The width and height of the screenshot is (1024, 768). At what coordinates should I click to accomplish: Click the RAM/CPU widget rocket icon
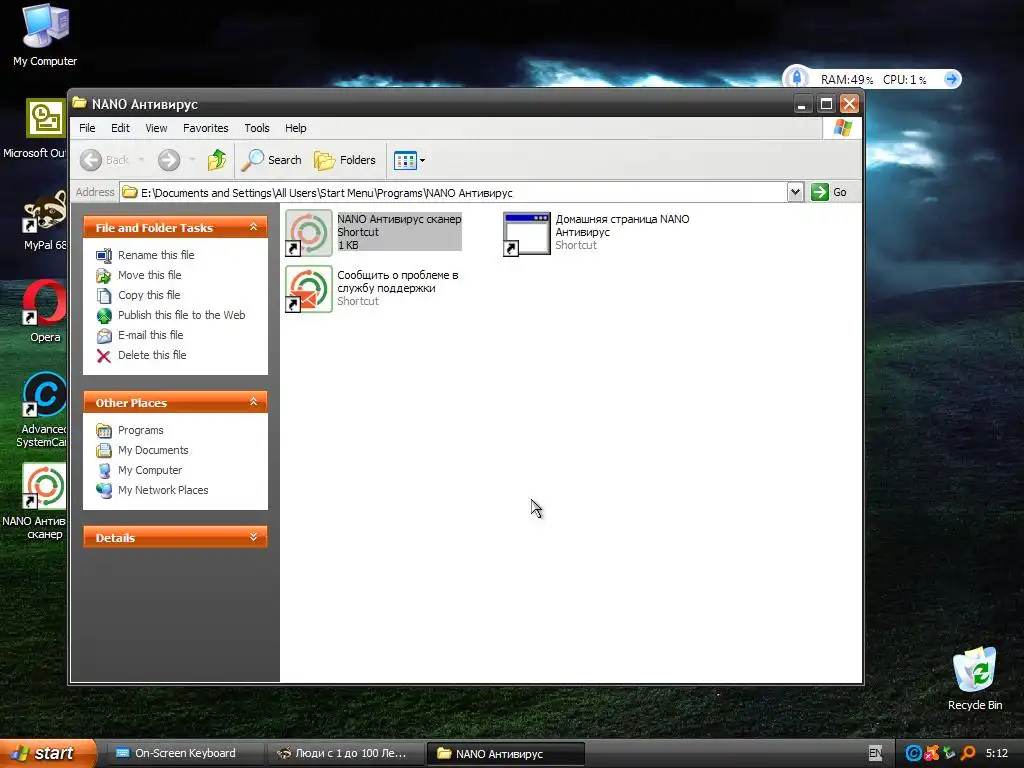pos(797,78)
